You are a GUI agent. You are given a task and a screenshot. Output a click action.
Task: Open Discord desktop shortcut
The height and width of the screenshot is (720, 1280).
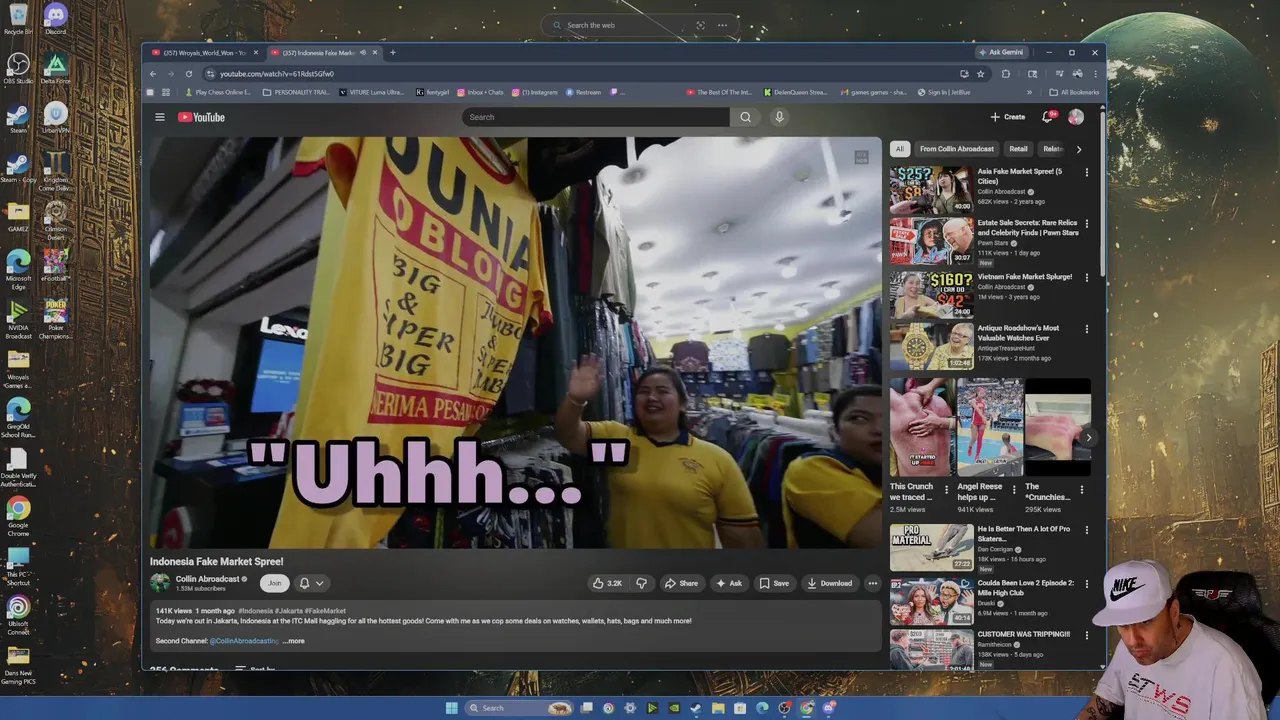pos(55,18)
